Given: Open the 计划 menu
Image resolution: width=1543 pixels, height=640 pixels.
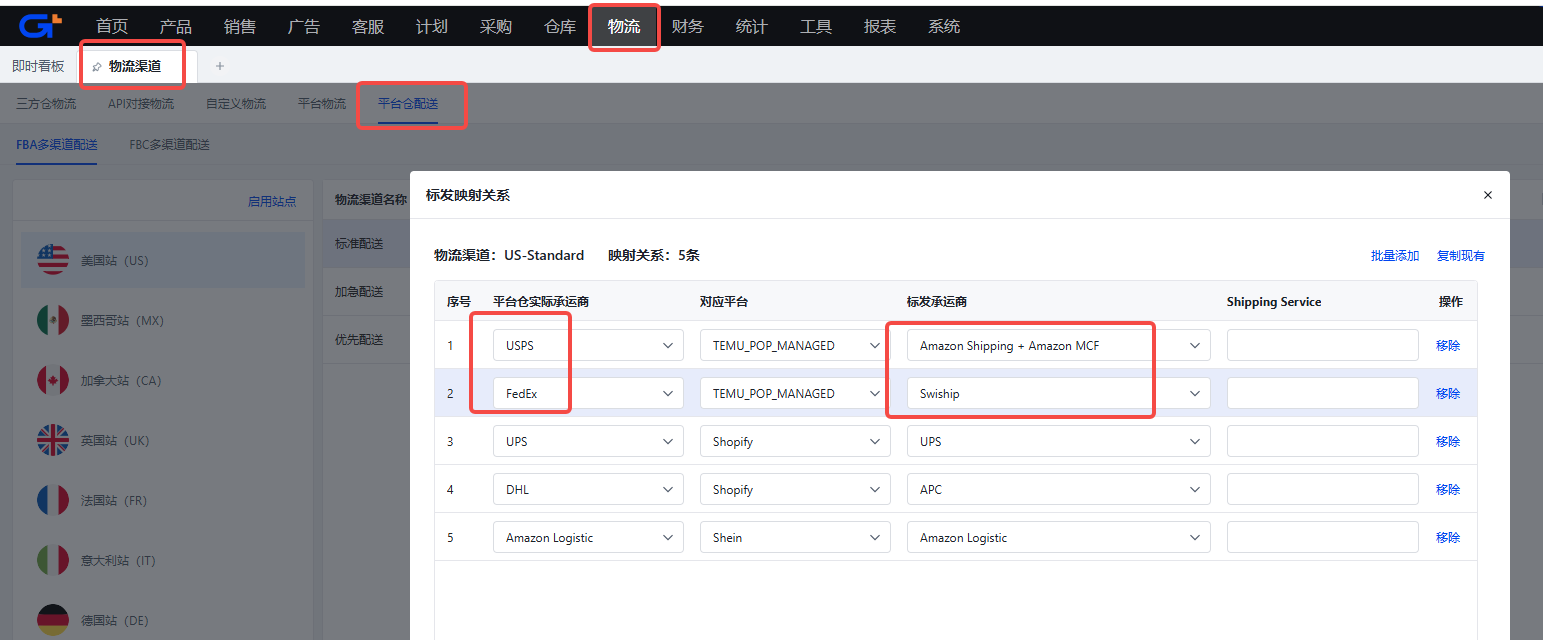Looking at the screenshot, I should pos(432,27).
